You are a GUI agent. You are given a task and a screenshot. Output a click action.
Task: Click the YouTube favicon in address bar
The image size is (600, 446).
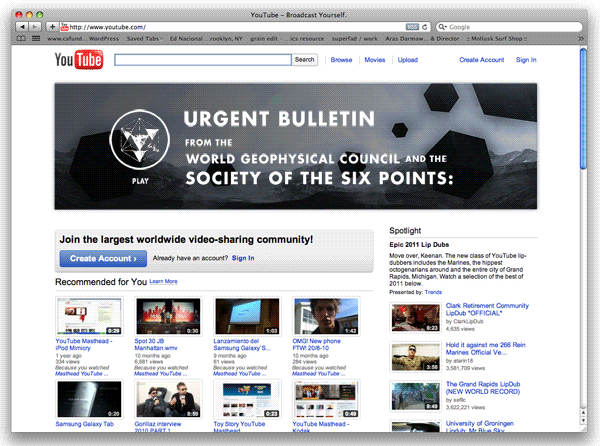[x=65, y=27]
